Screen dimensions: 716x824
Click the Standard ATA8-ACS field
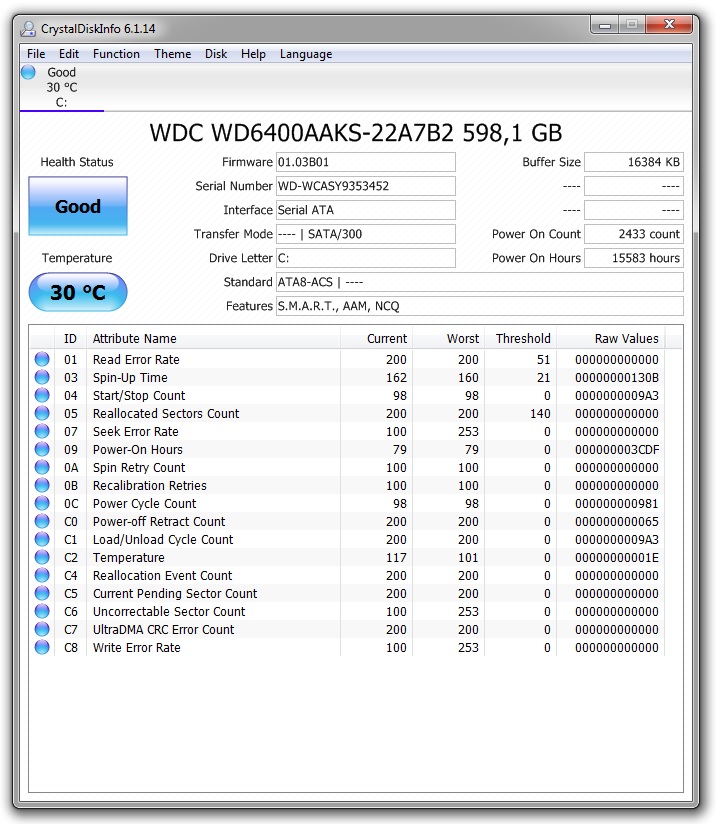click(x=479, y=282)
